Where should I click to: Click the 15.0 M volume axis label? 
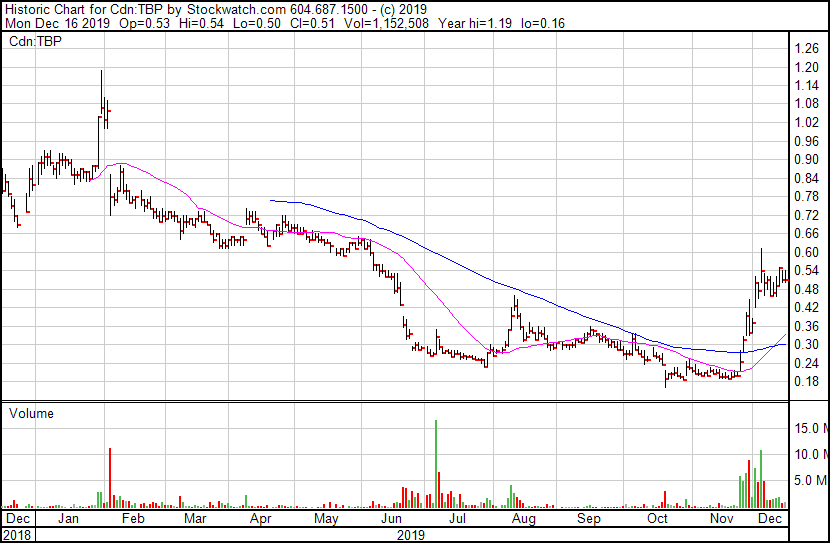pos(810,428)
